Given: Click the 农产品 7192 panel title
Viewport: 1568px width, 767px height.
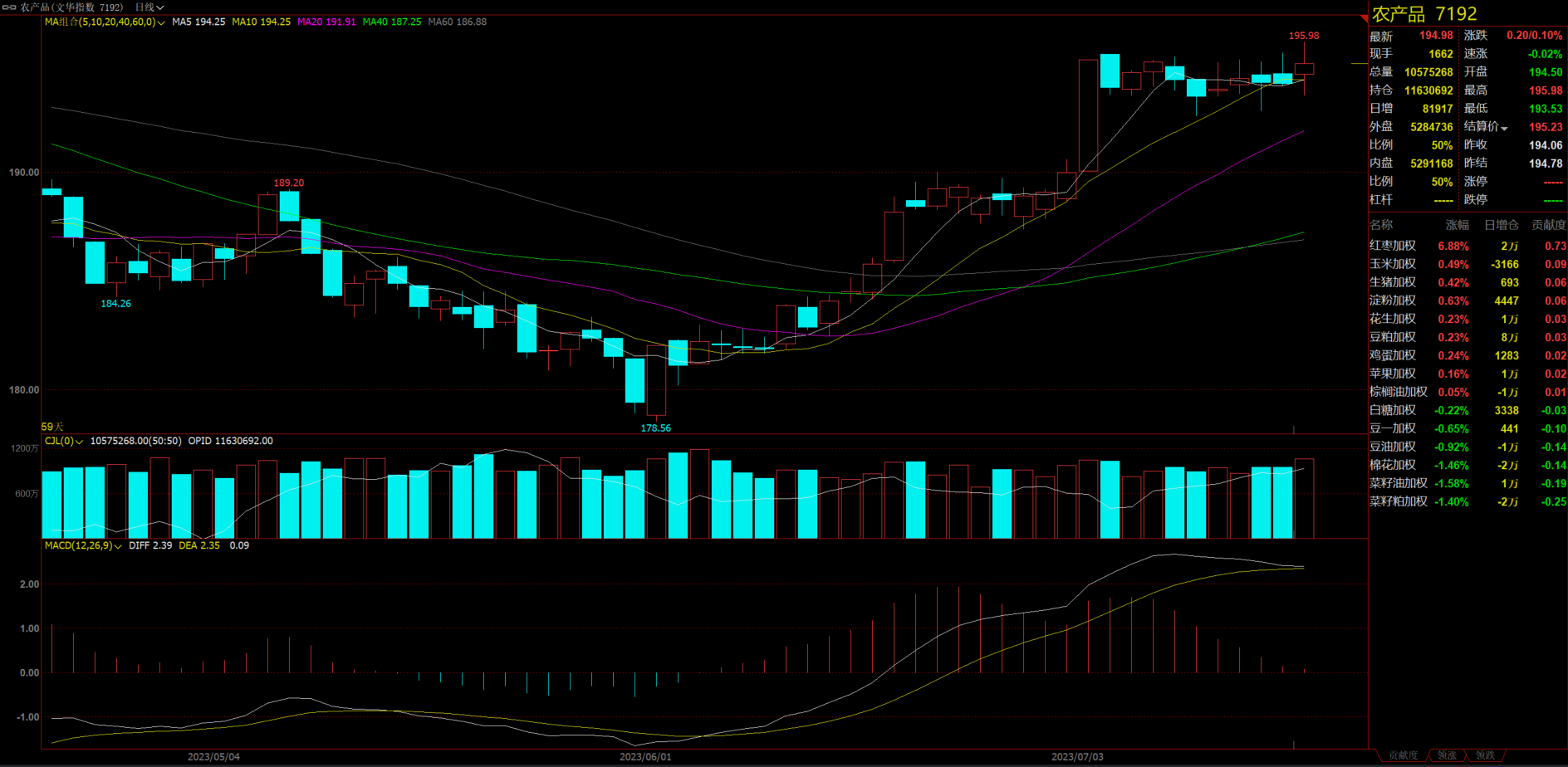Looking at the screenshot, I should pos(1424,14).
